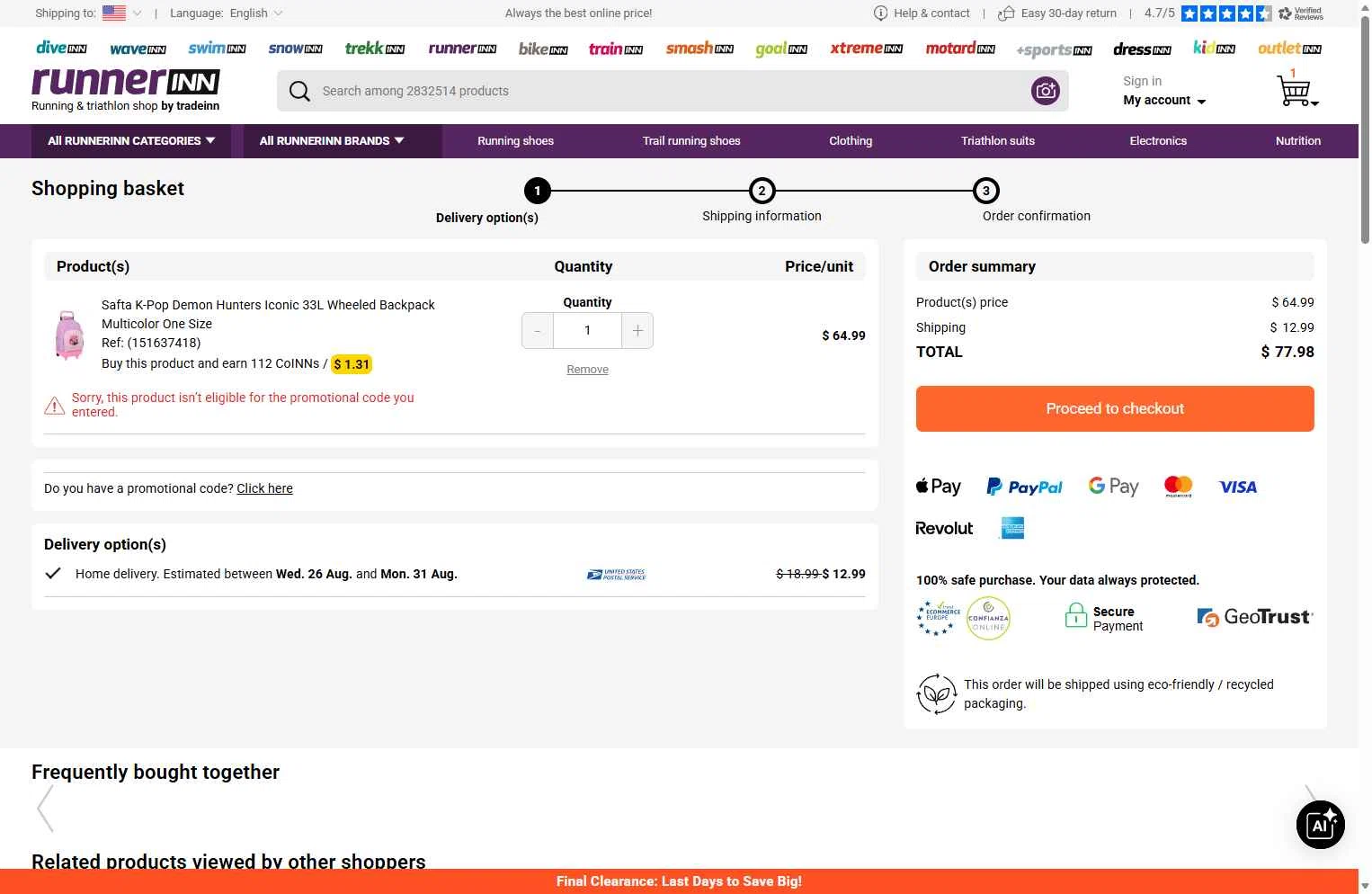Image resolution: width=1372 pixels, height=894 pixels.
Task: Open the smashinn store logo
Action: pos(699,49)
